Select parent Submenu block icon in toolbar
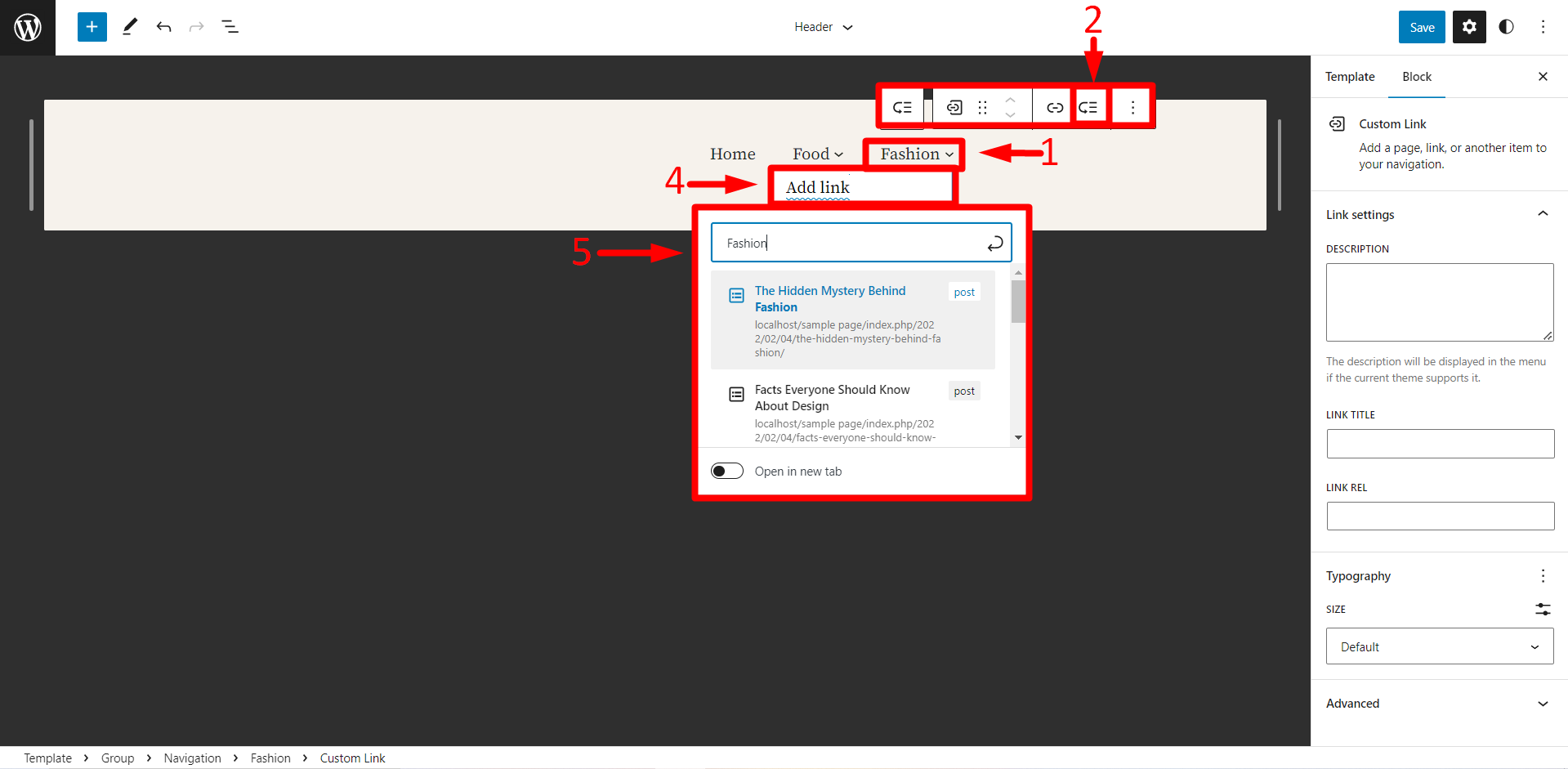 pyautogui.click(x=902, y=107)
